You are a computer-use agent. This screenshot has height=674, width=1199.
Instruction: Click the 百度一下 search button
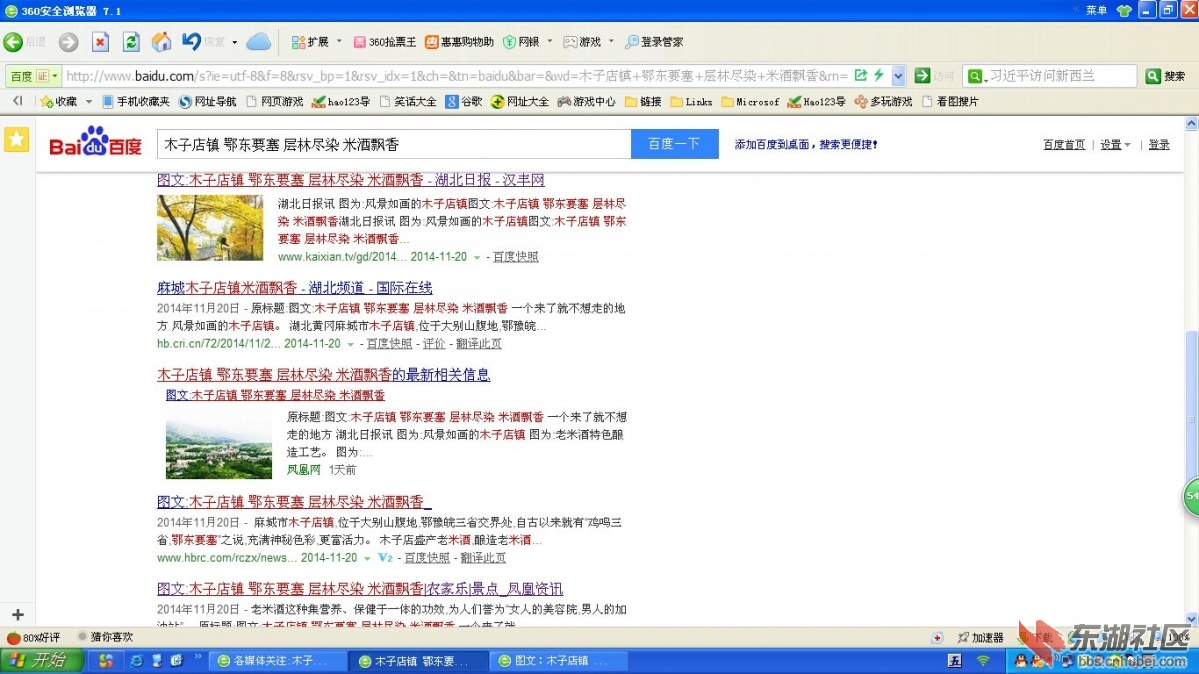click(x=674, y=144)
